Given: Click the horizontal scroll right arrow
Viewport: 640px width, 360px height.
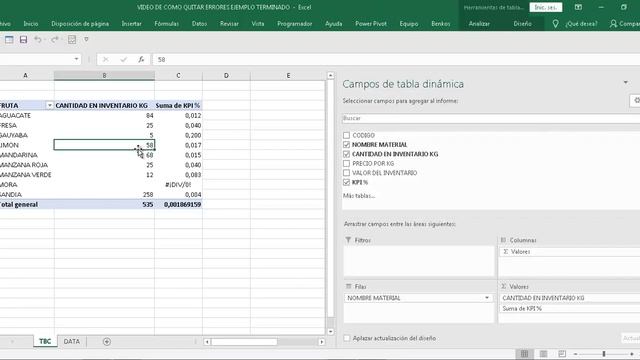Looking at the screenshot, I should point(322,342).
